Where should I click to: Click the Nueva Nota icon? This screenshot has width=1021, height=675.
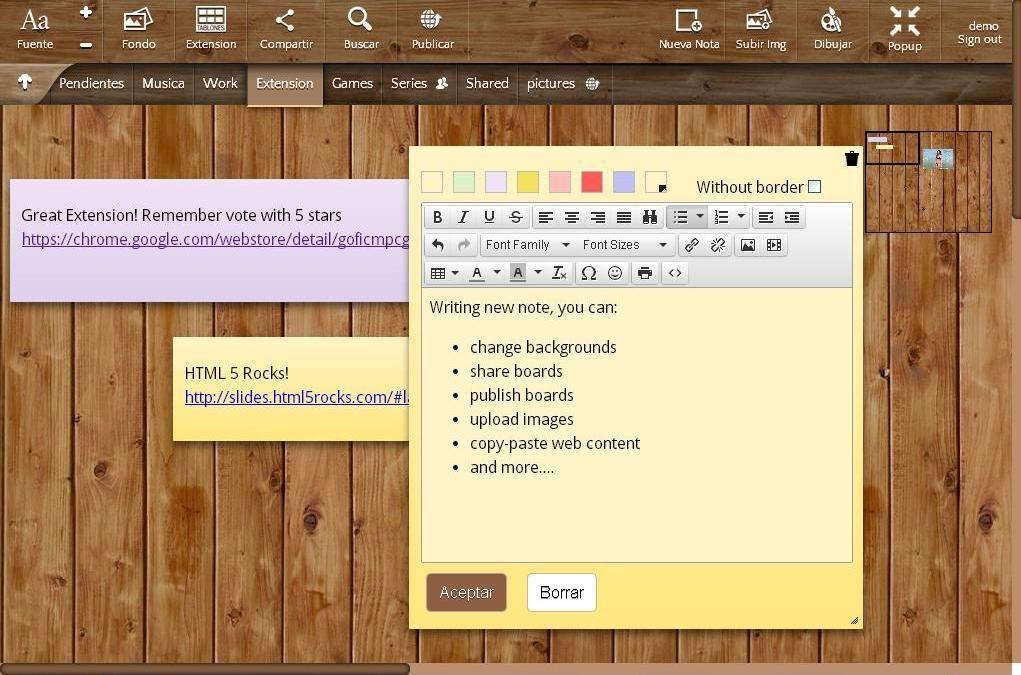pyautogui.click(x=688, y=21)
